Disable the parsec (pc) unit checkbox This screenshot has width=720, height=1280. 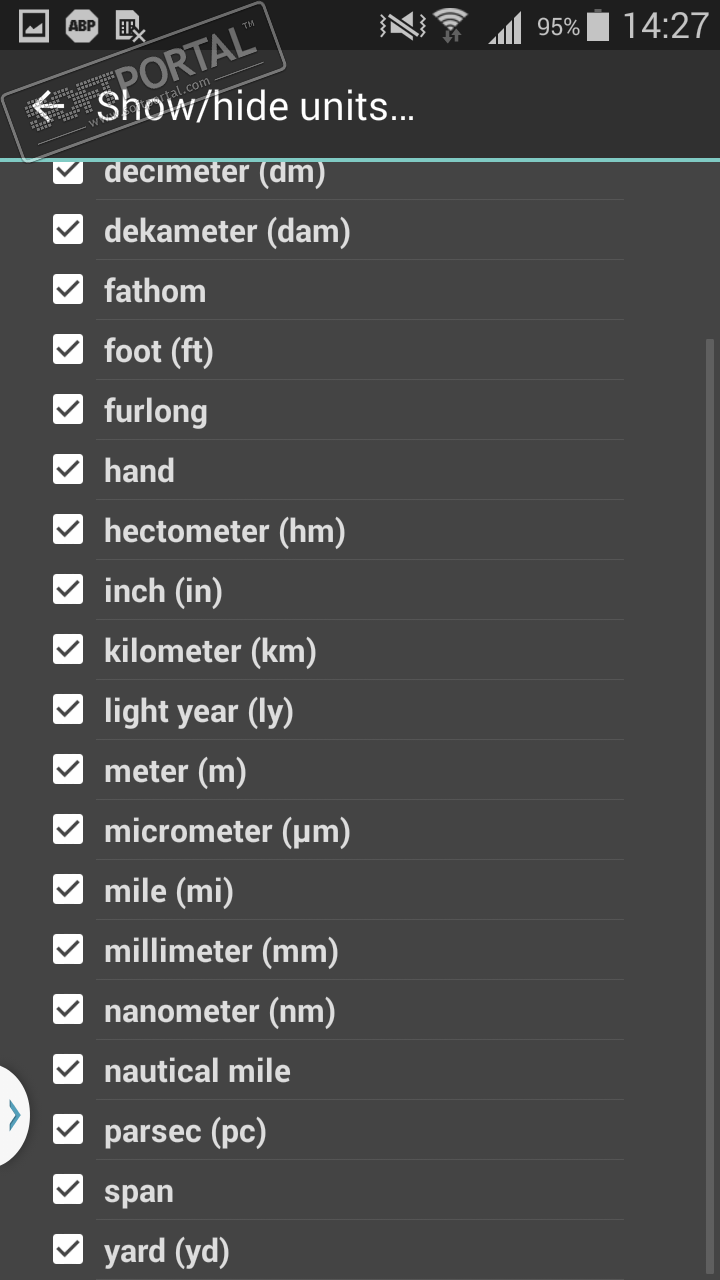click(68, 1130)
